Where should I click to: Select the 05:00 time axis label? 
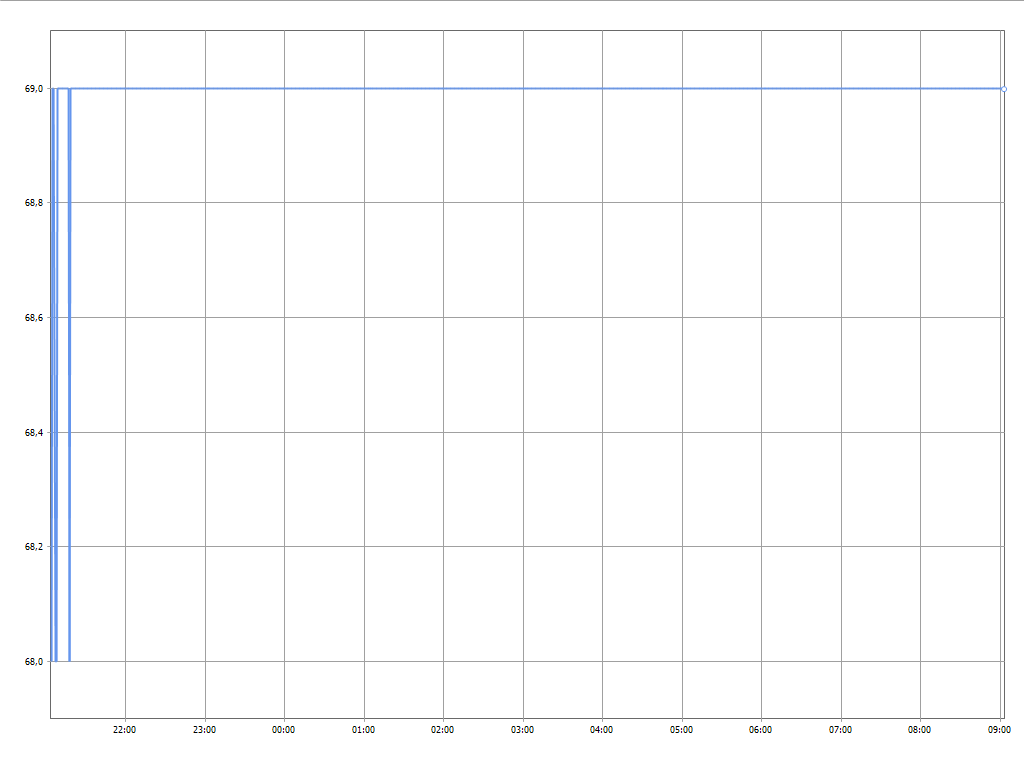click(x=682, y=730)
